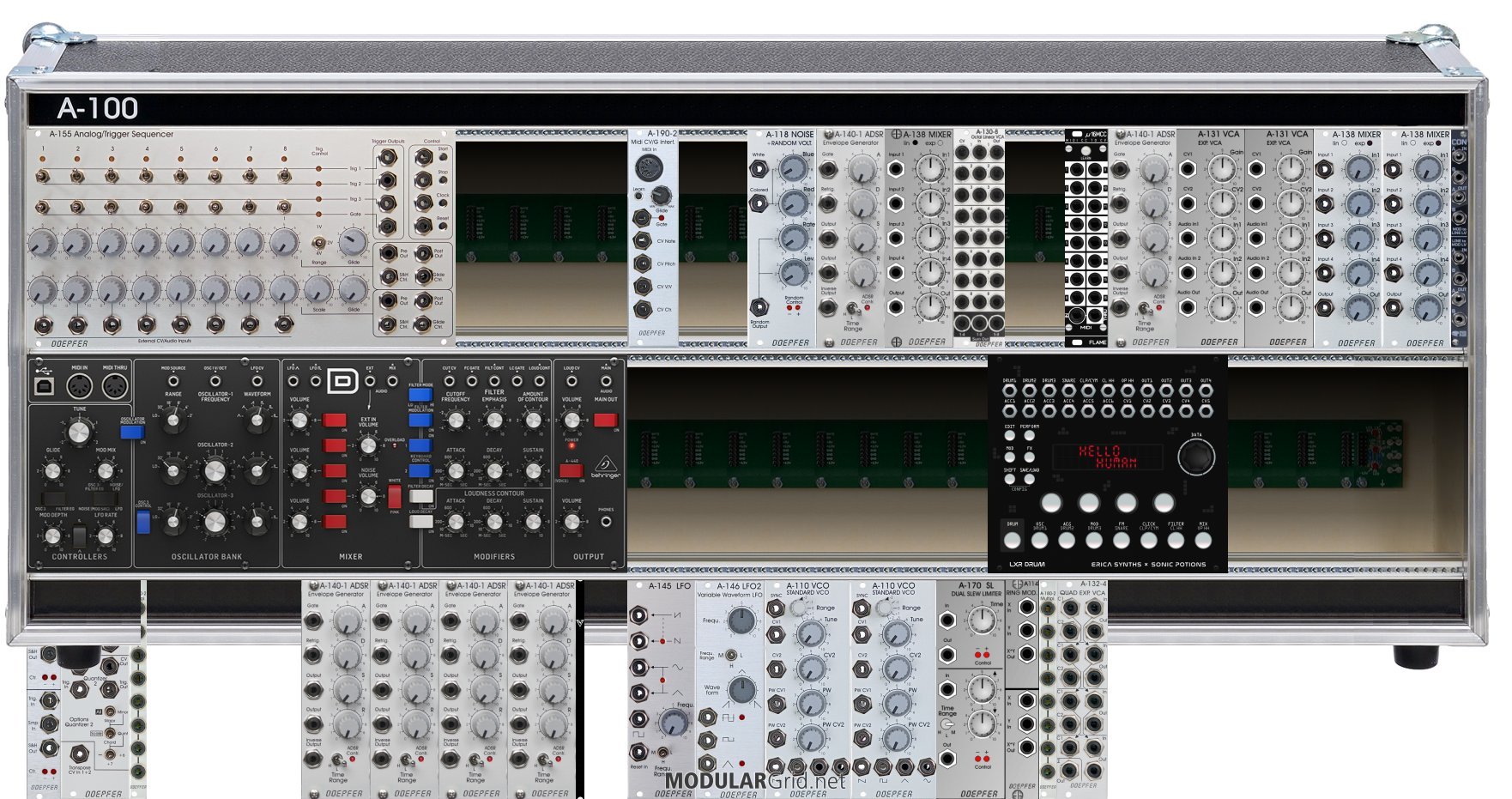Click the Amount of Contour knob
Viewport: 1512px width, 799px height.
[533, 421]
